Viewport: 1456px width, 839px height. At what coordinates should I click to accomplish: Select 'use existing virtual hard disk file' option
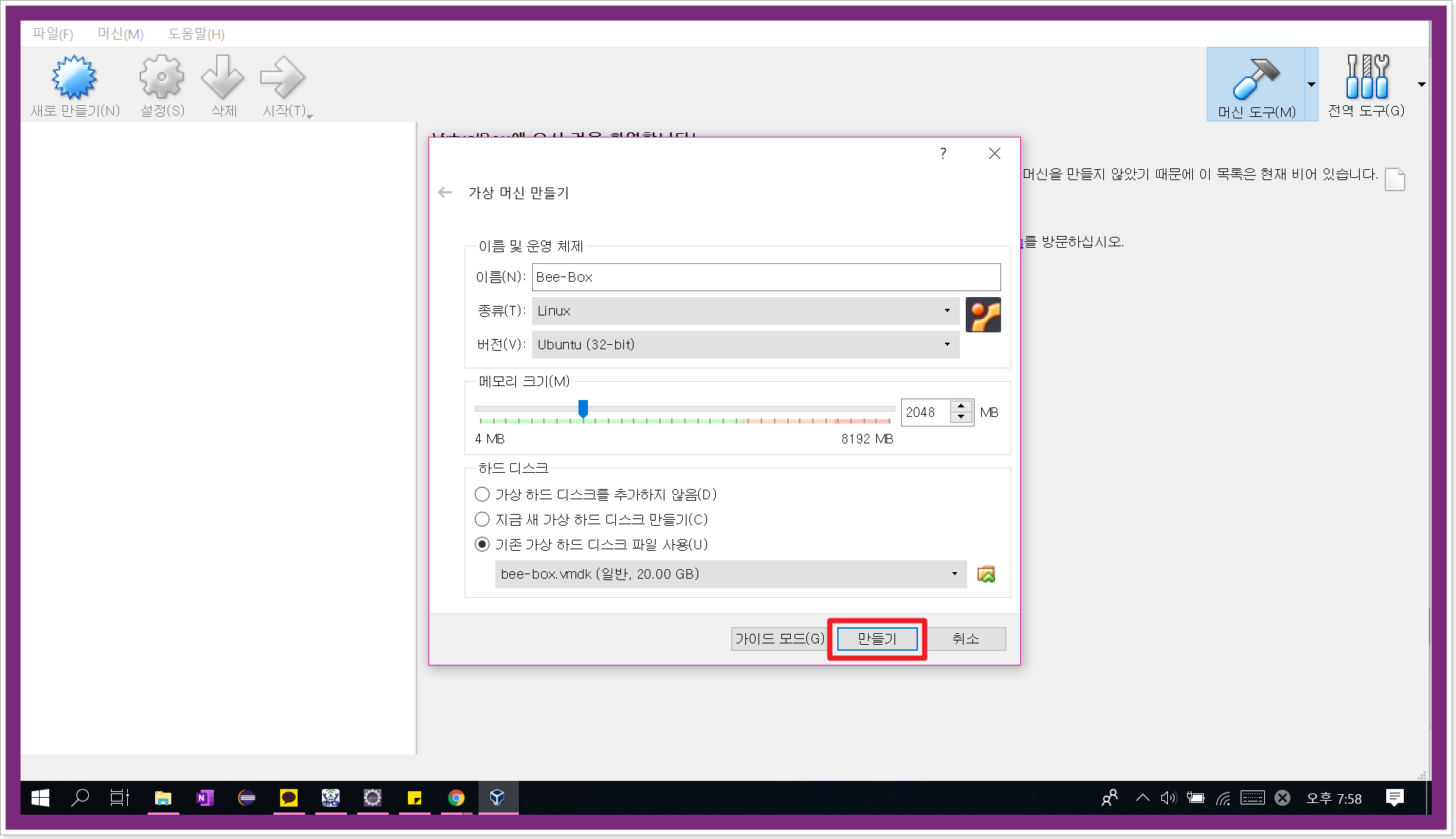[482, 544]
